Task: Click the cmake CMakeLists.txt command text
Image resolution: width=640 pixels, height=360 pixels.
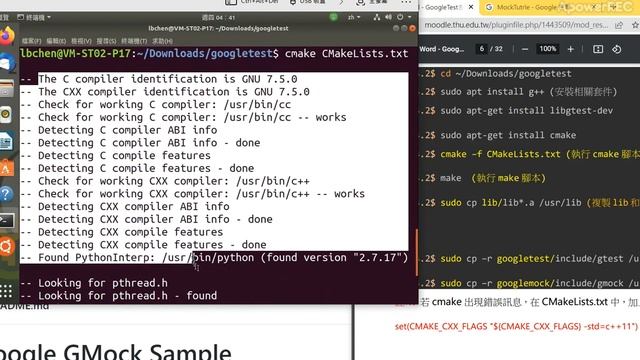Action: 346,53
